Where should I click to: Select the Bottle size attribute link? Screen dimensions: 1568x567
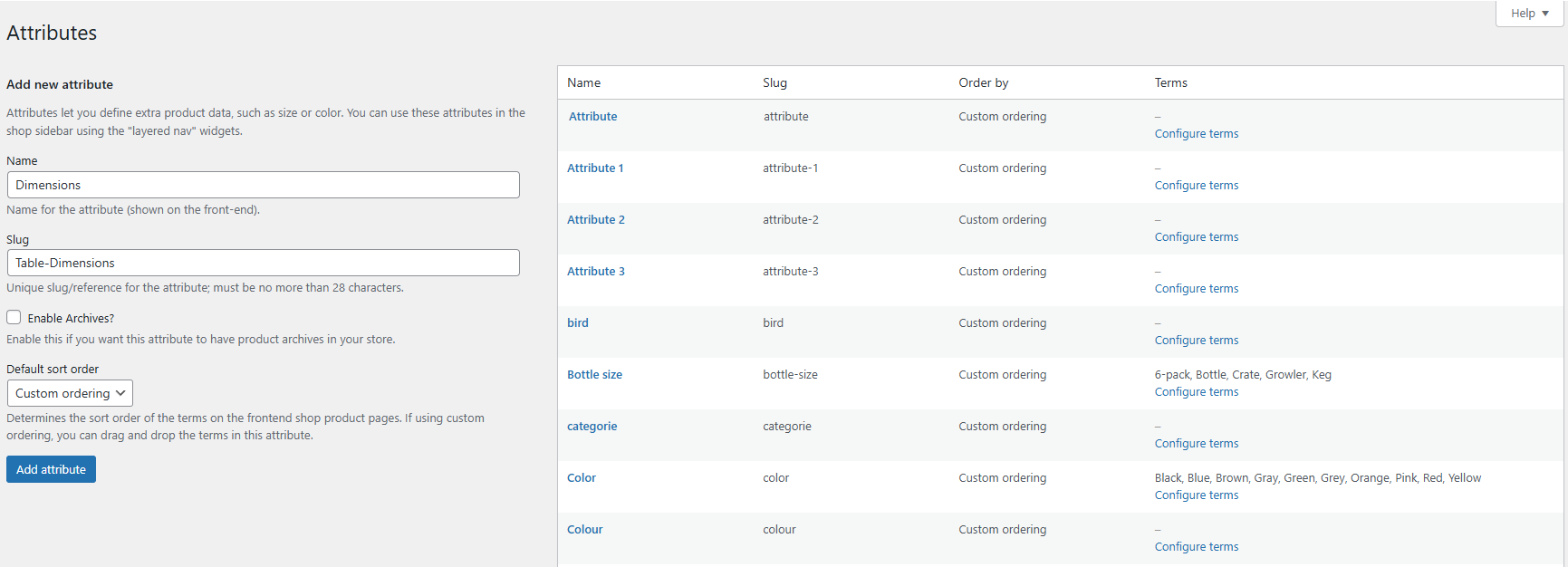[x=594, y=375]
